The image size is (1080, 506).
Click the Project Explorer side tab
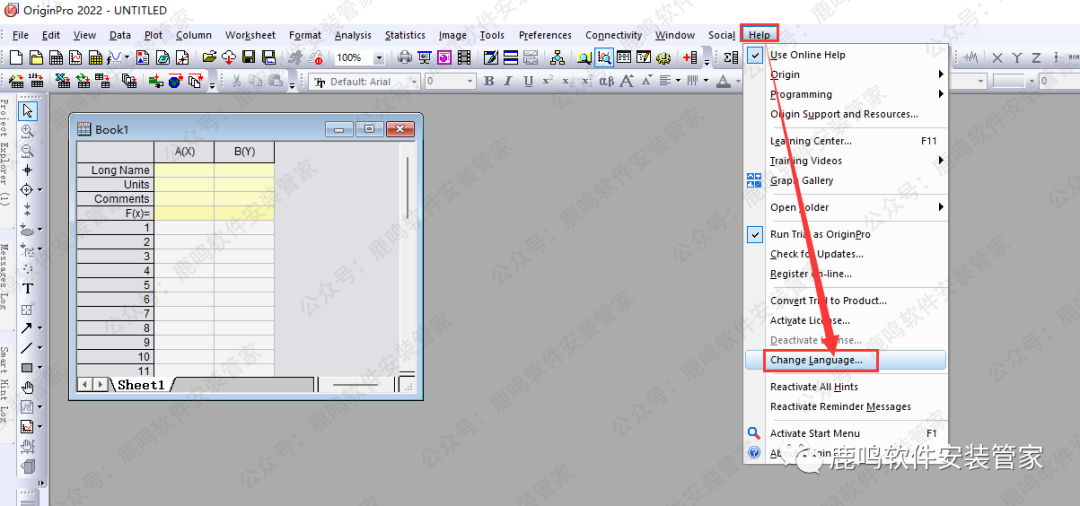tap(6, 150)
